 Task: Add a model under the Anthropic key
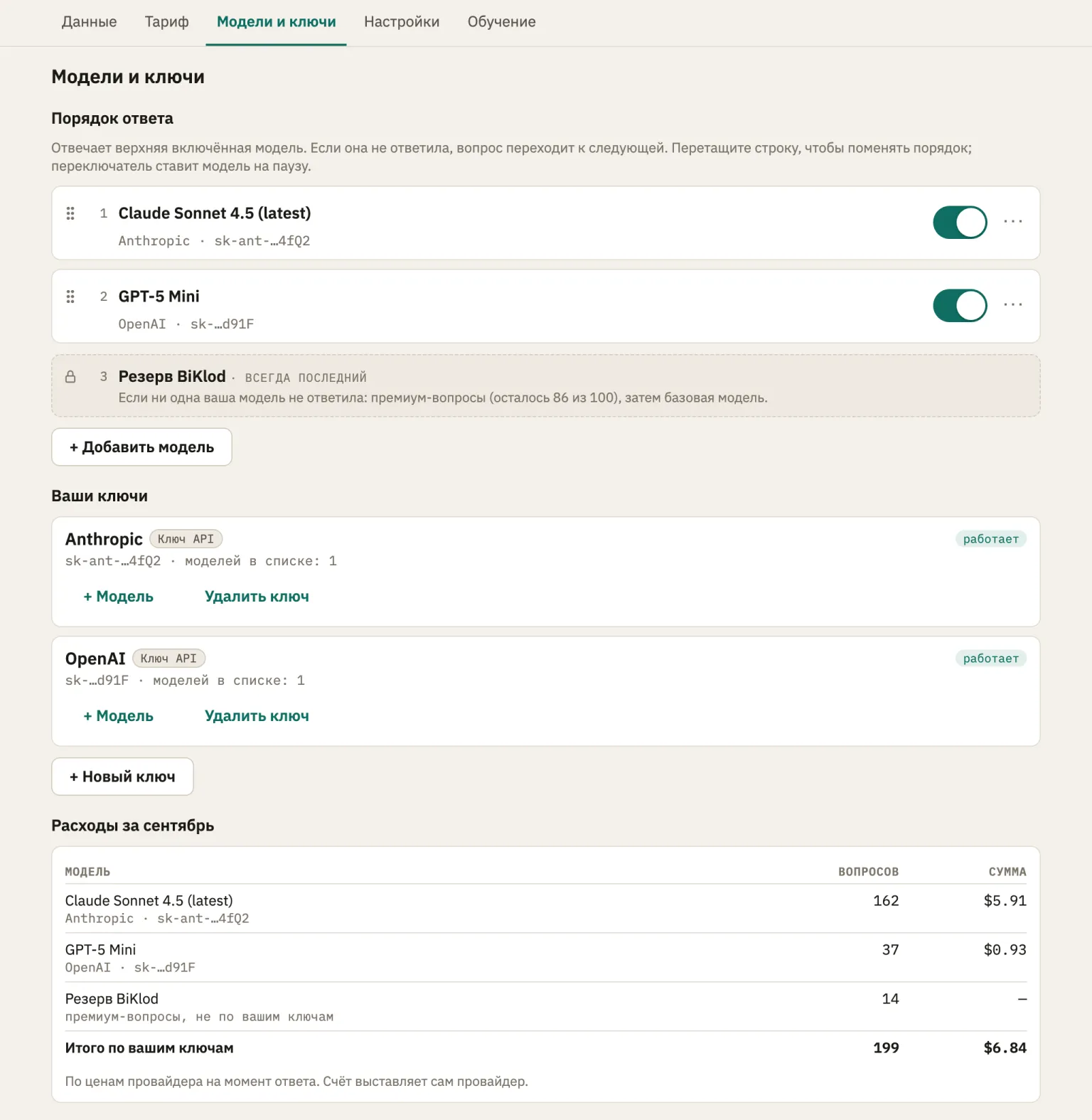118,597
